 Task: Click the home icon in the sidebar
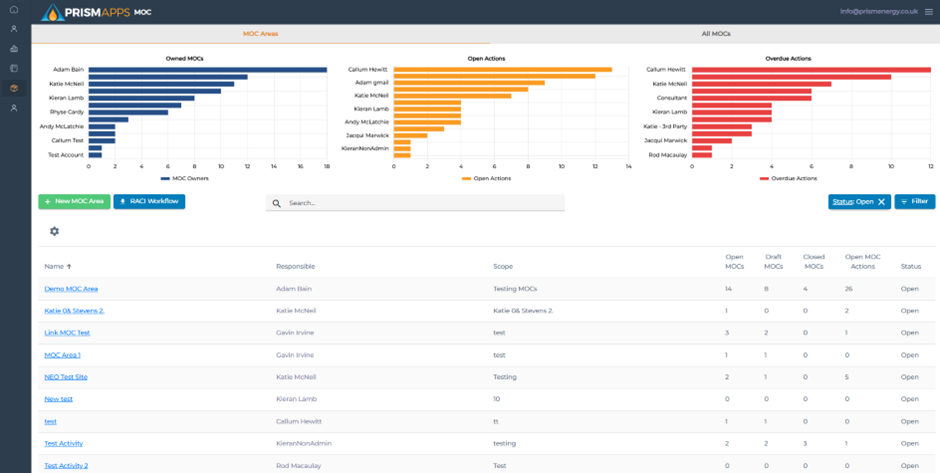pyautogui.click(x=14, y=10)
